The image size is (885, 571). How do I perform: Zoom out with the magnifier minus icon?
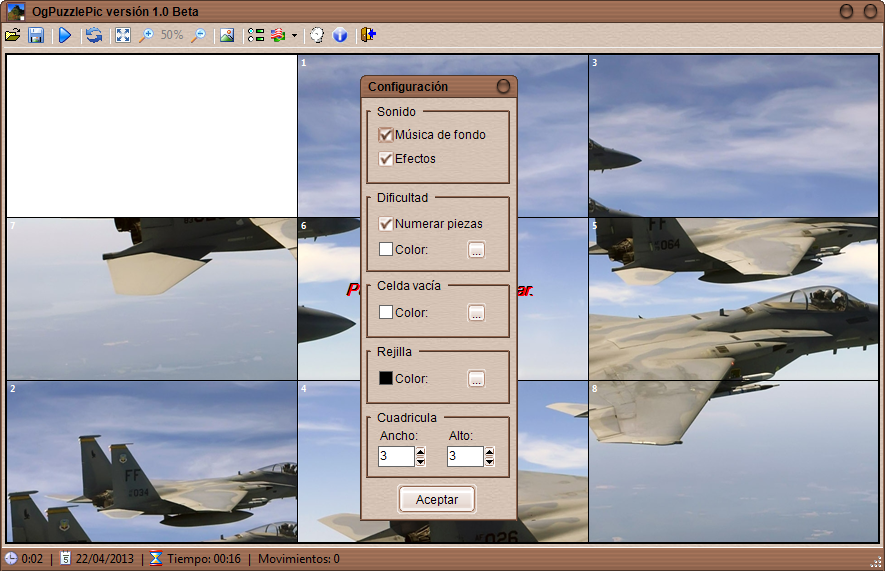click(198, 35)
